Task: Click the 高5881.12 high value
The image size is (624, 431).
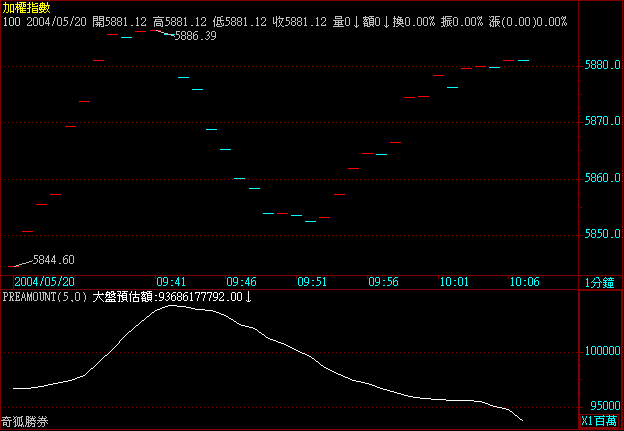Action: click(179, 21)
